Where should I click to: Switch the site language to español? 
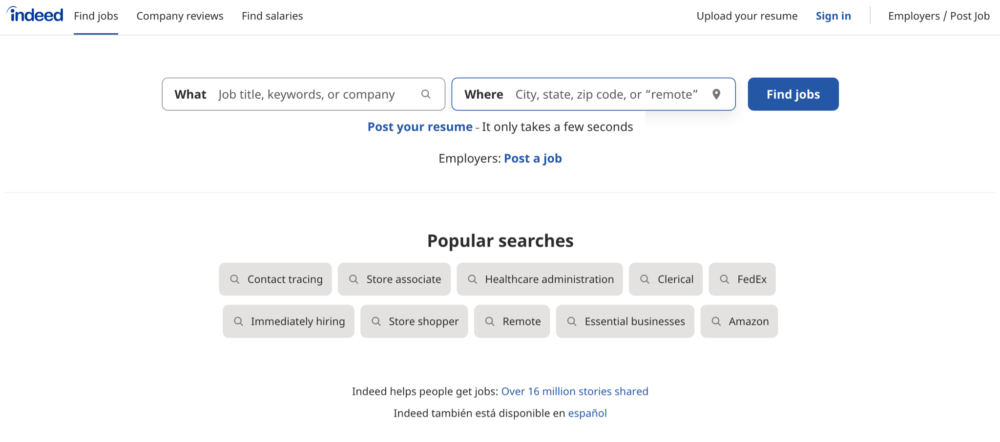(x=587, y=413)
